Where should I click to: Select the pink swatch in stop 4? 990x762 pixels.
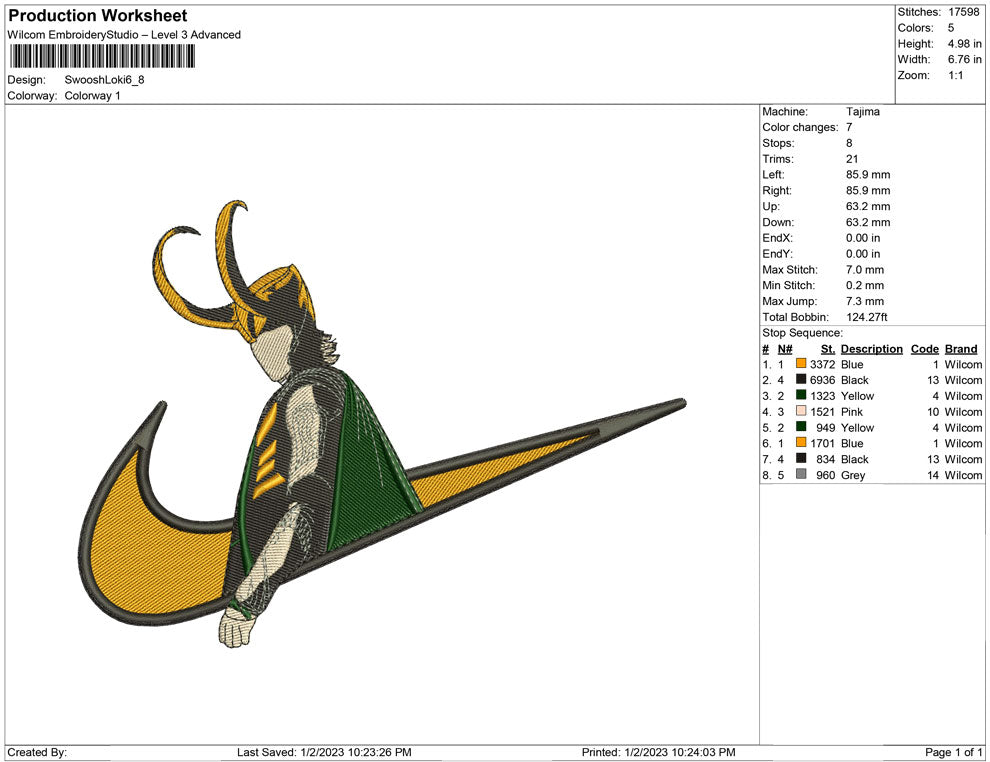coord(801,412)
